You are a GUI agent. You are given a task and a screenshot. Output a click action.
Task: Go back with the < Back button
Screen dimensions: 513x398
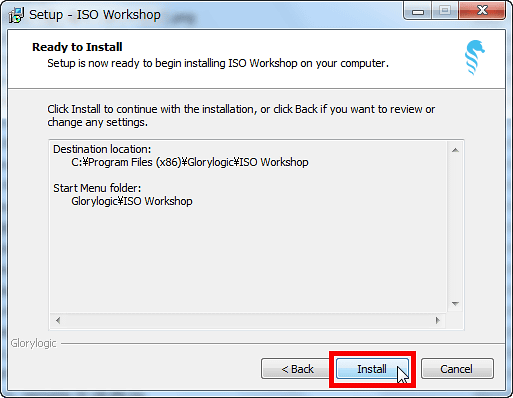tap(297, 369)
